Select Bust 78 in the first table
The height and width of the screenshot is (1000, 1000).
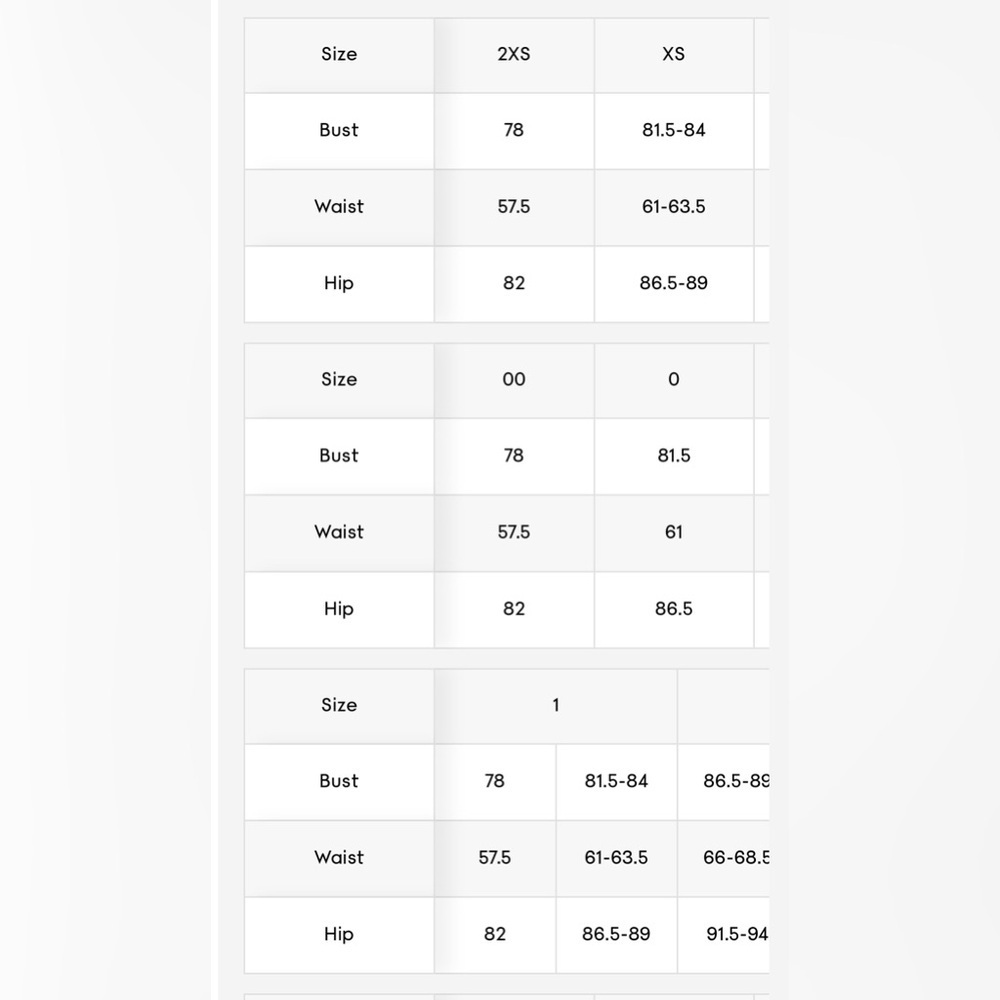(514, 131)
